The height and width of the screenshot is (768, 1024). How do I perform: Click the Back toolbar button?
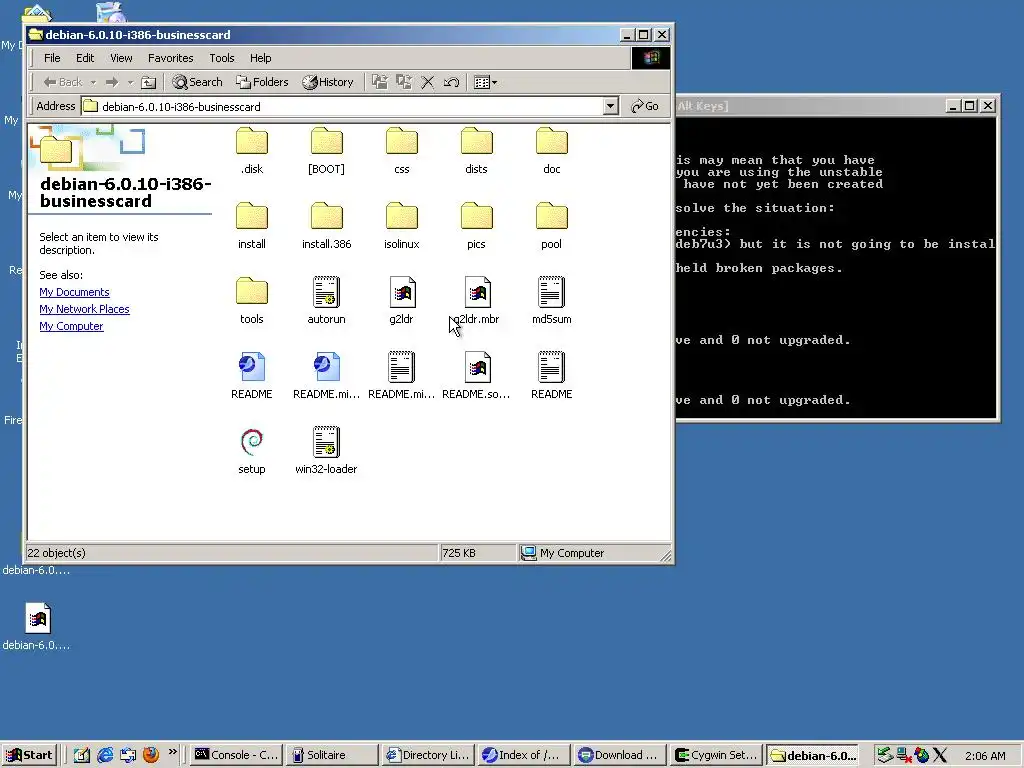[x=62, y=82]
